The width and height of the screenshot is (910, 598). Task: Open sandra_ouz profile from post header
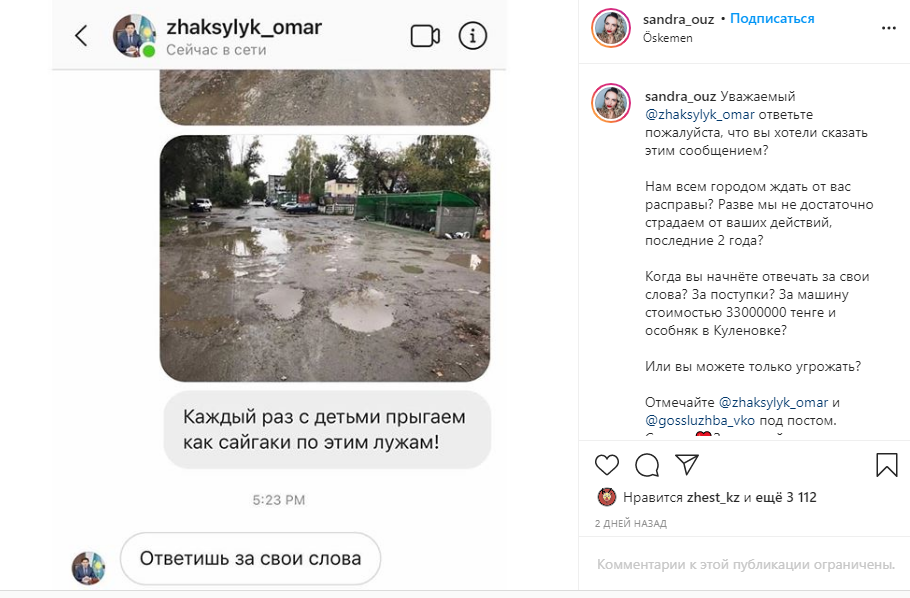pos(678,19)
